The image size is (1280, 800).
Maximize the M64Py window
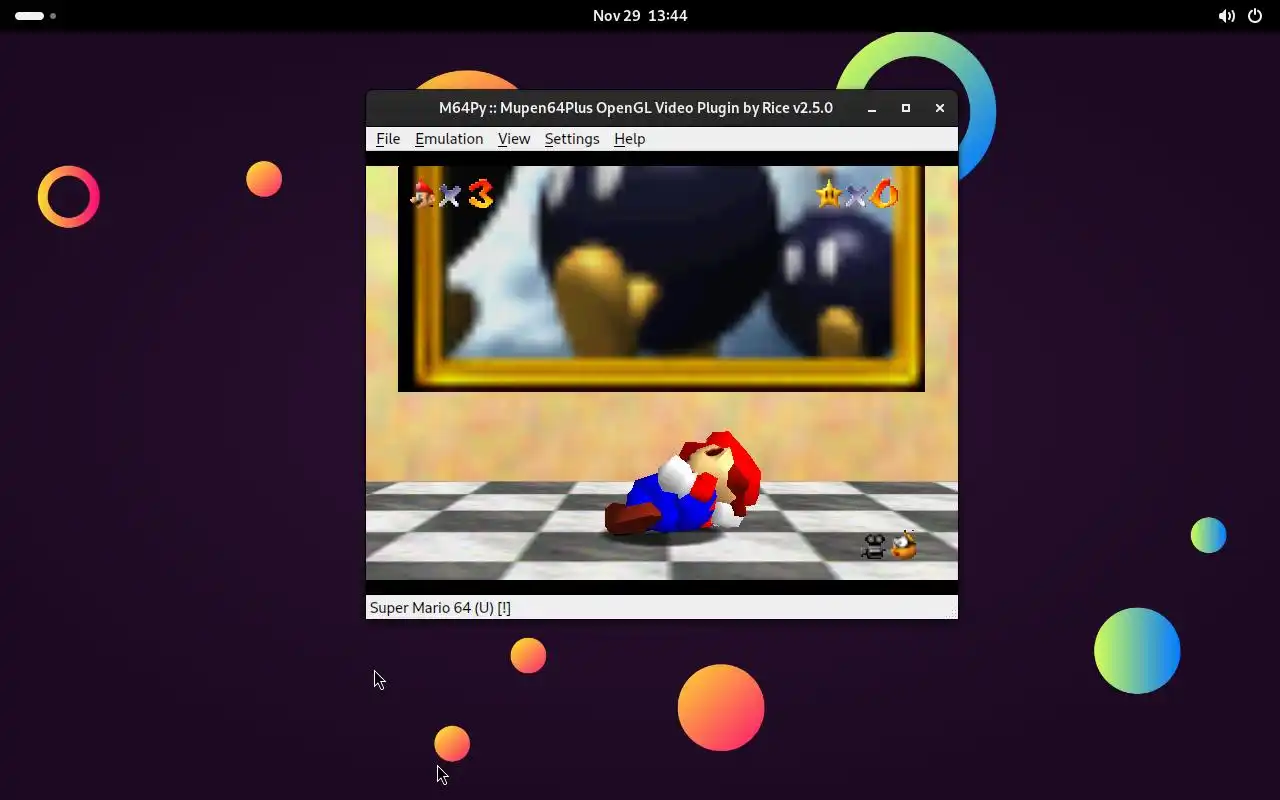906,108
